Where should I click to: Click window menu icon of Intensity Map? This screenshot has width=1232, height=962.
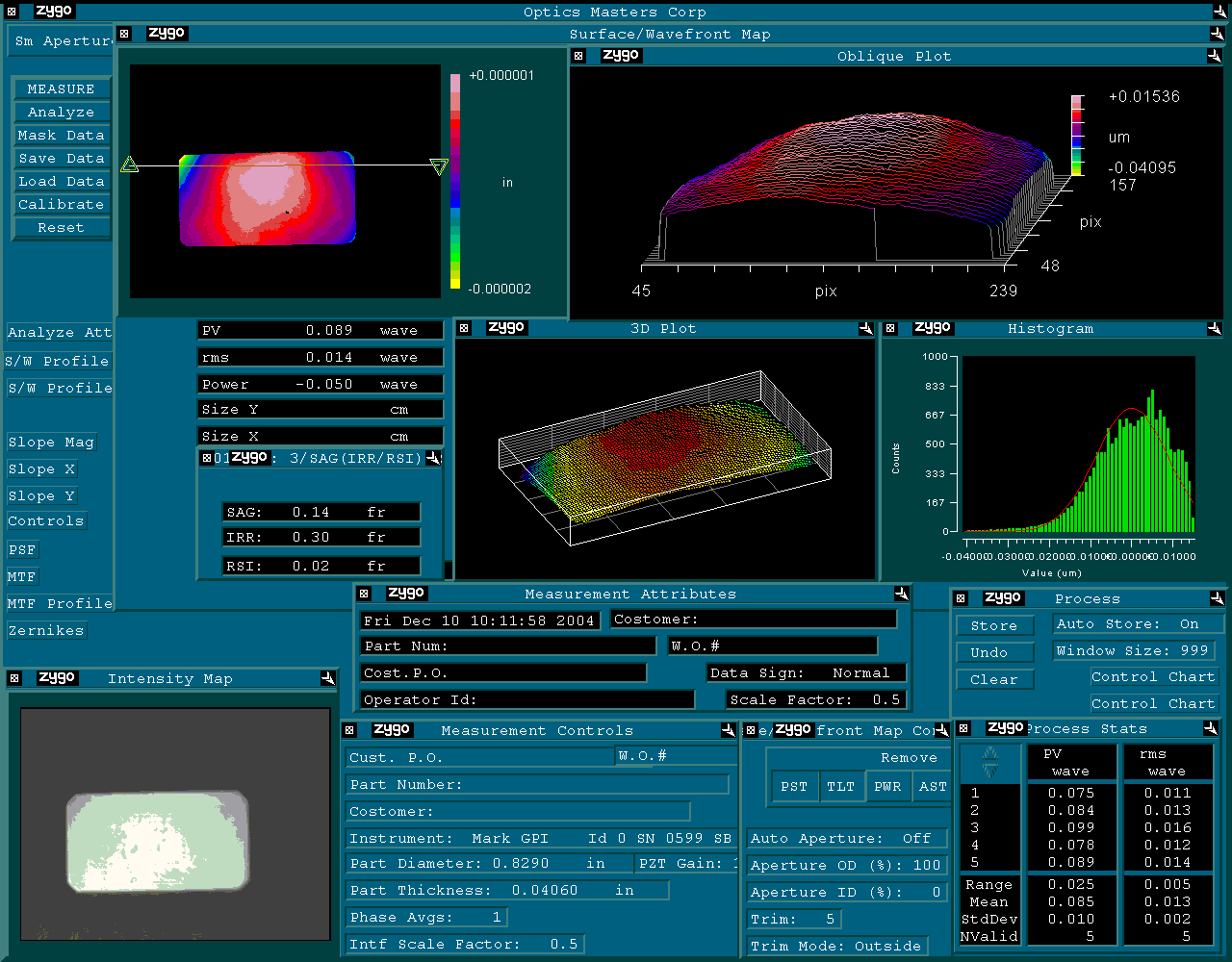point(14,678)
